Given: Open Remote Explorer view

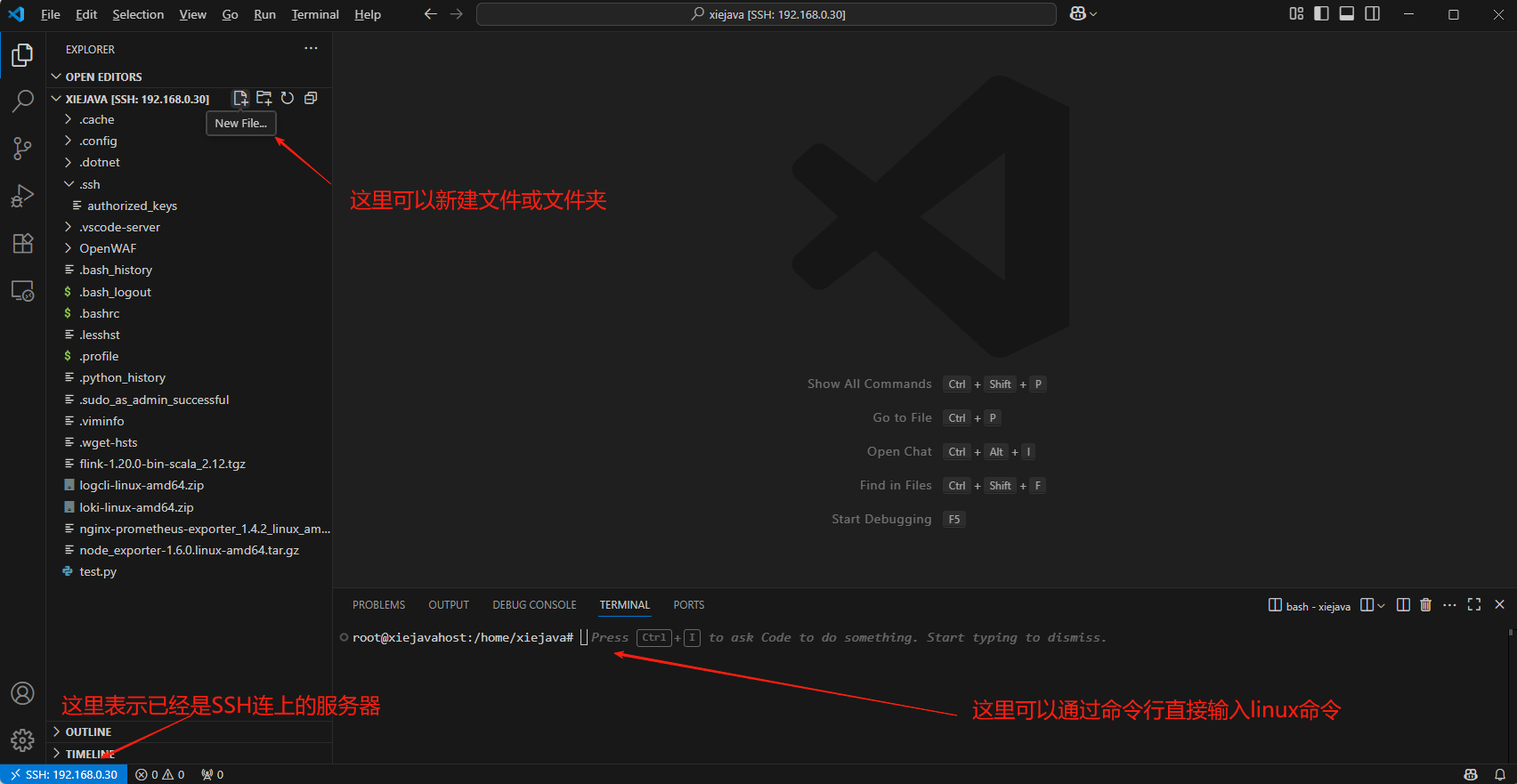Looking at the screenshot, I should click(x=22, y=291).
